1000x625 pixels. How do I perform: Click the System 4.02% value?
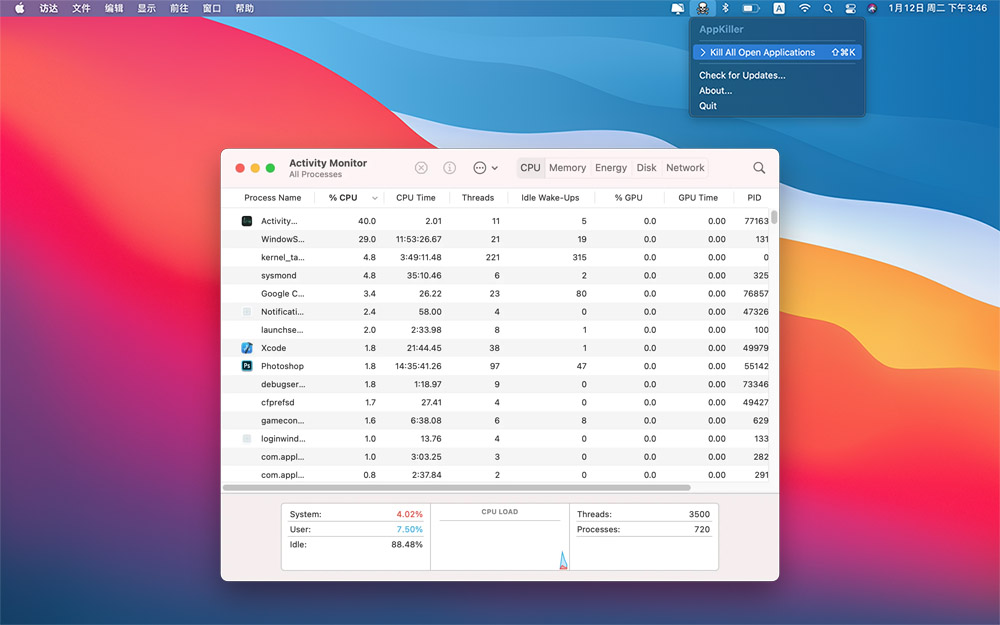pos(409,514)
